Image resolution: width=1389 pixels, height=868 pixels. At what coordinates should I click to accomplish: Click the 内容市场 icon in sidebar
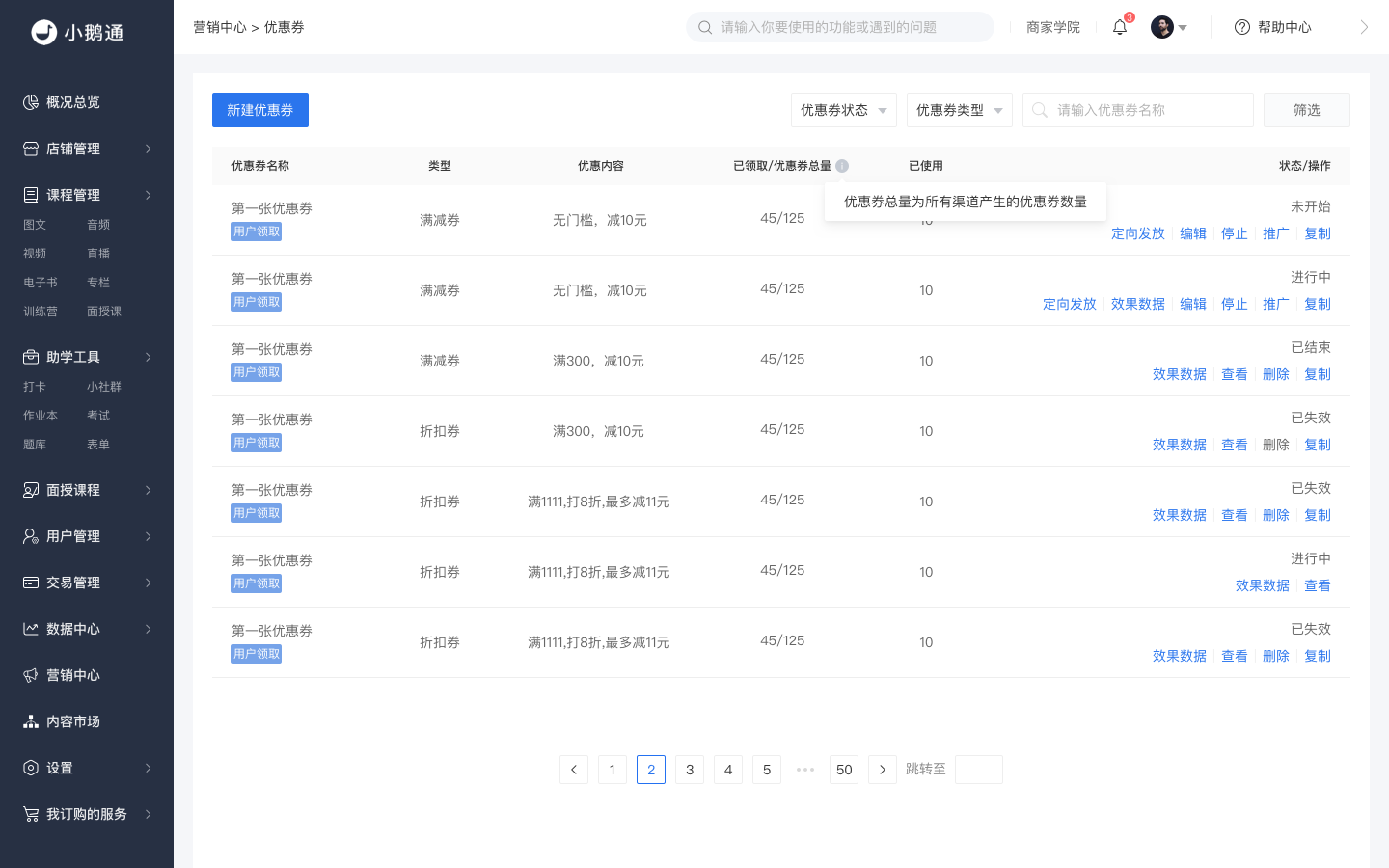tap(31, 721)
